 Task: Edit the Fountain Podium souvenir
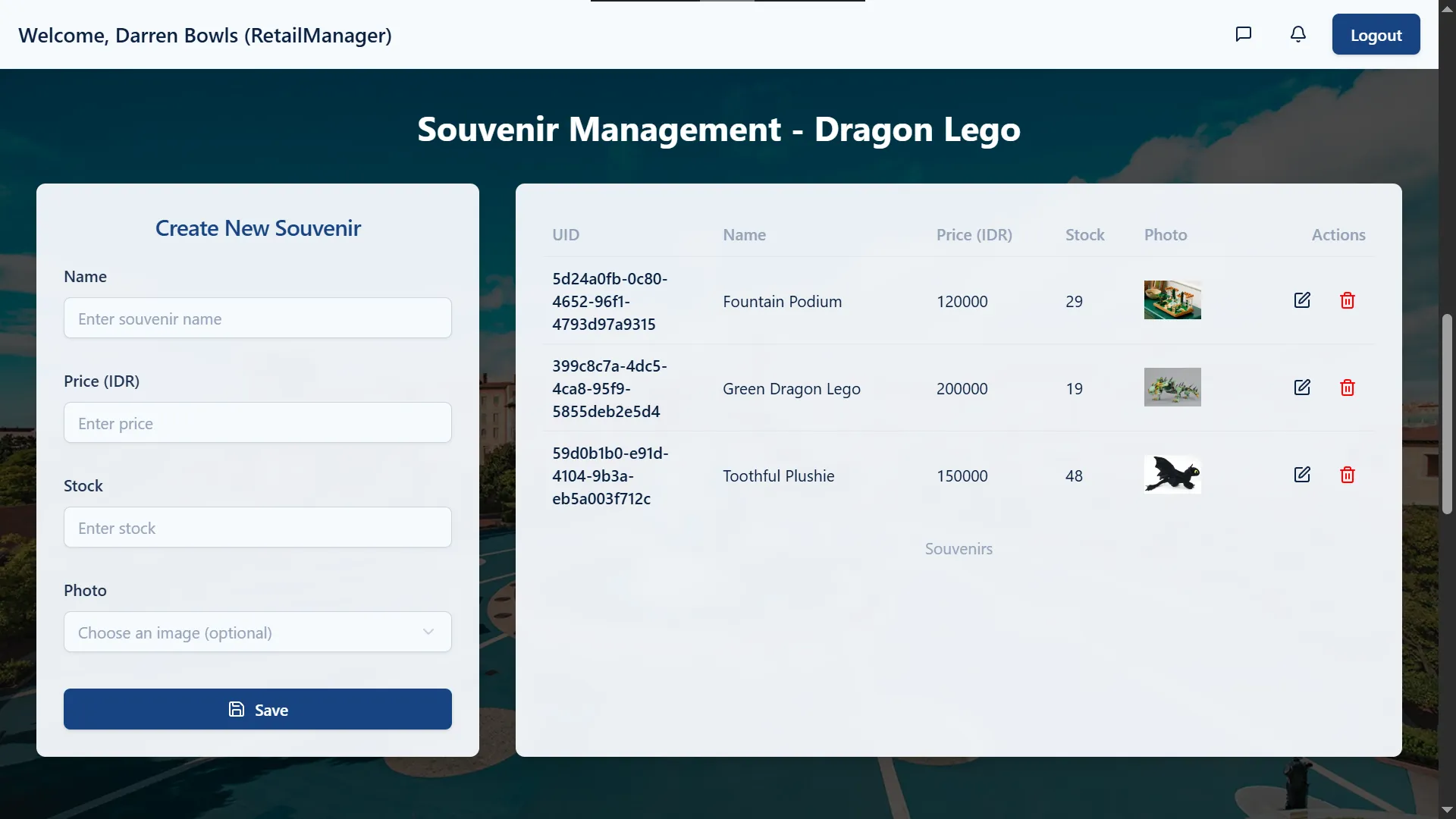coord(1302,300)
